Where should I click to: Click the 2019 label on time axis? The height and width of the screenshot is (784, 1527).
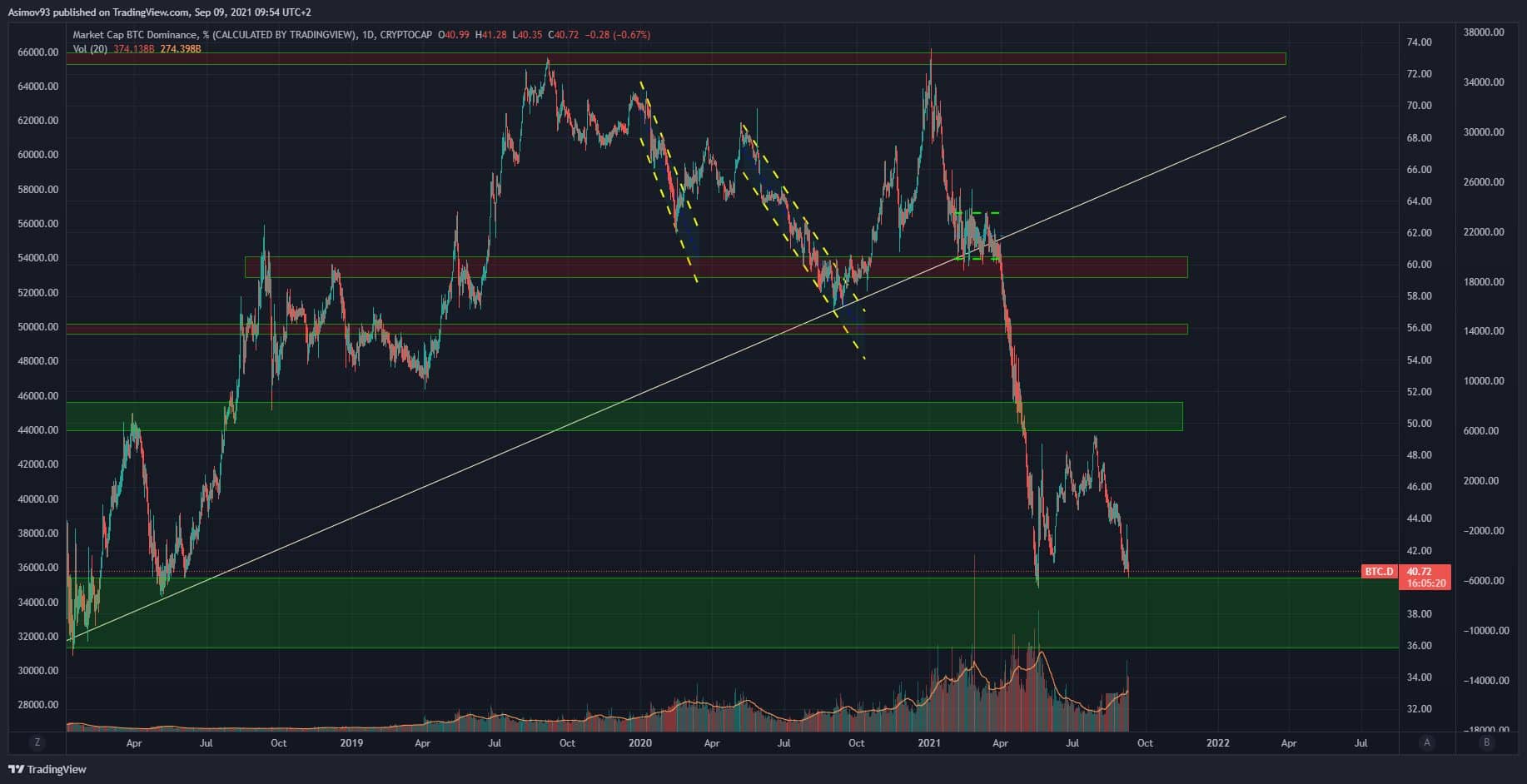[x=351, y=742]
